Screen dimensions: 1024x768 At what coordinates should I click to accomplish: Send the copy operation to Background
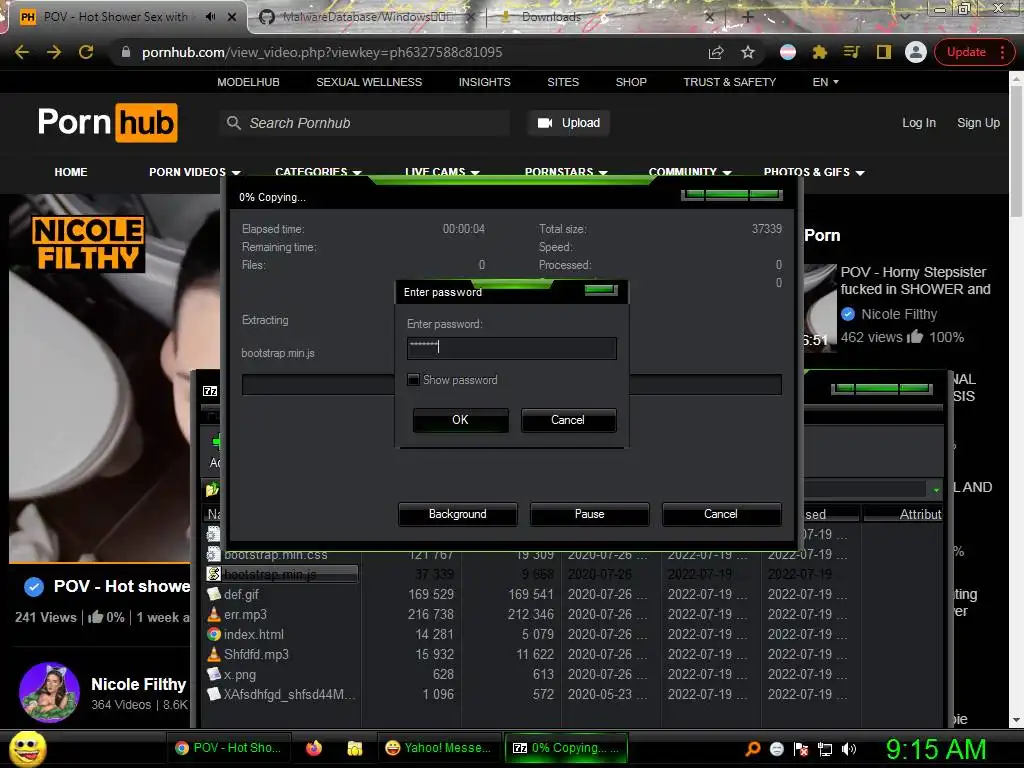point(458,514)
